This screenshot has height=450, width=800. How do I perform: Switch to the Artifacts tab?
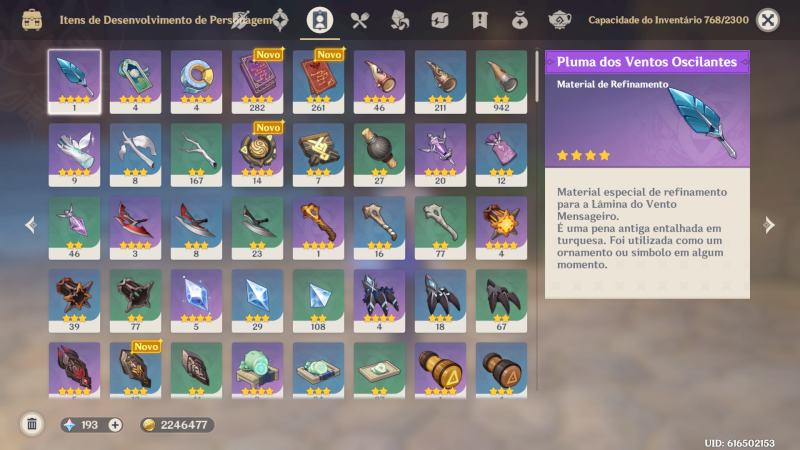(280, 20)
